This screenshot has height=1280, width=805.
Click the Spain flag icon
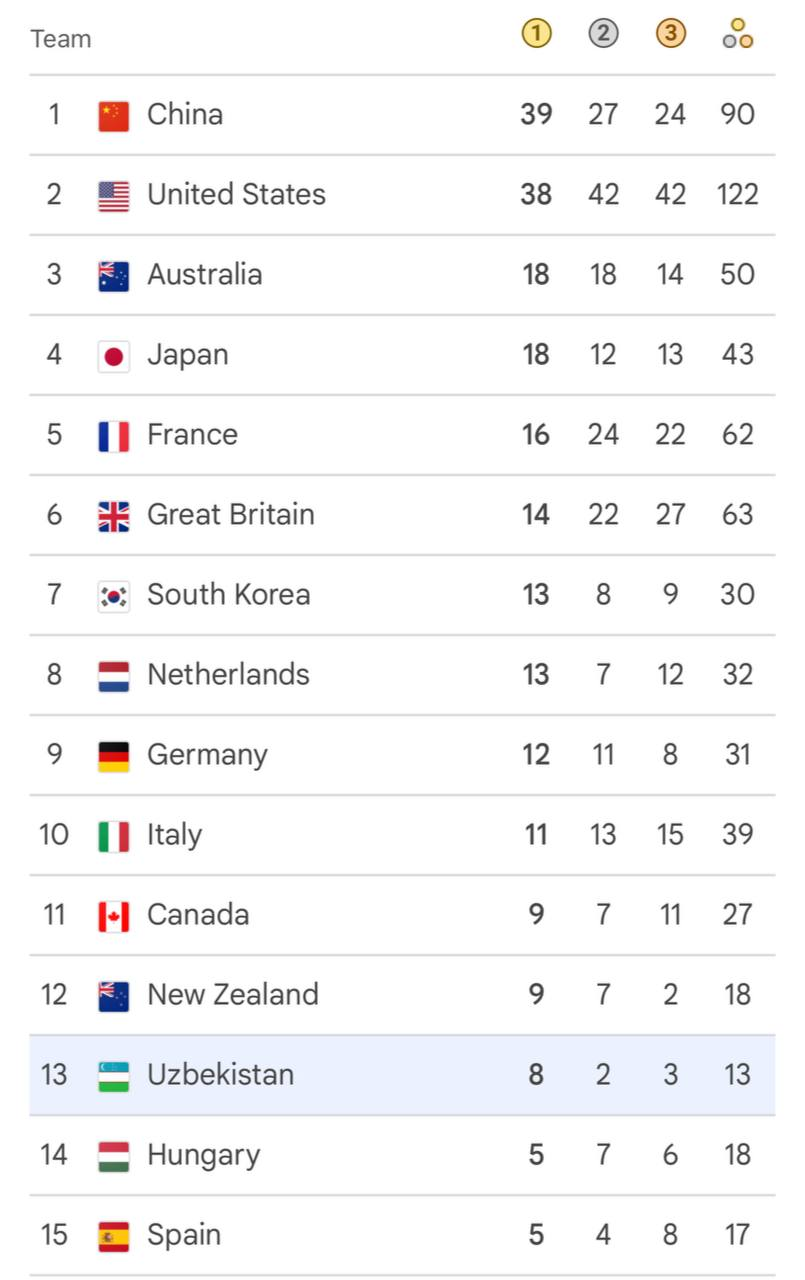click(x=114, y=1235)
